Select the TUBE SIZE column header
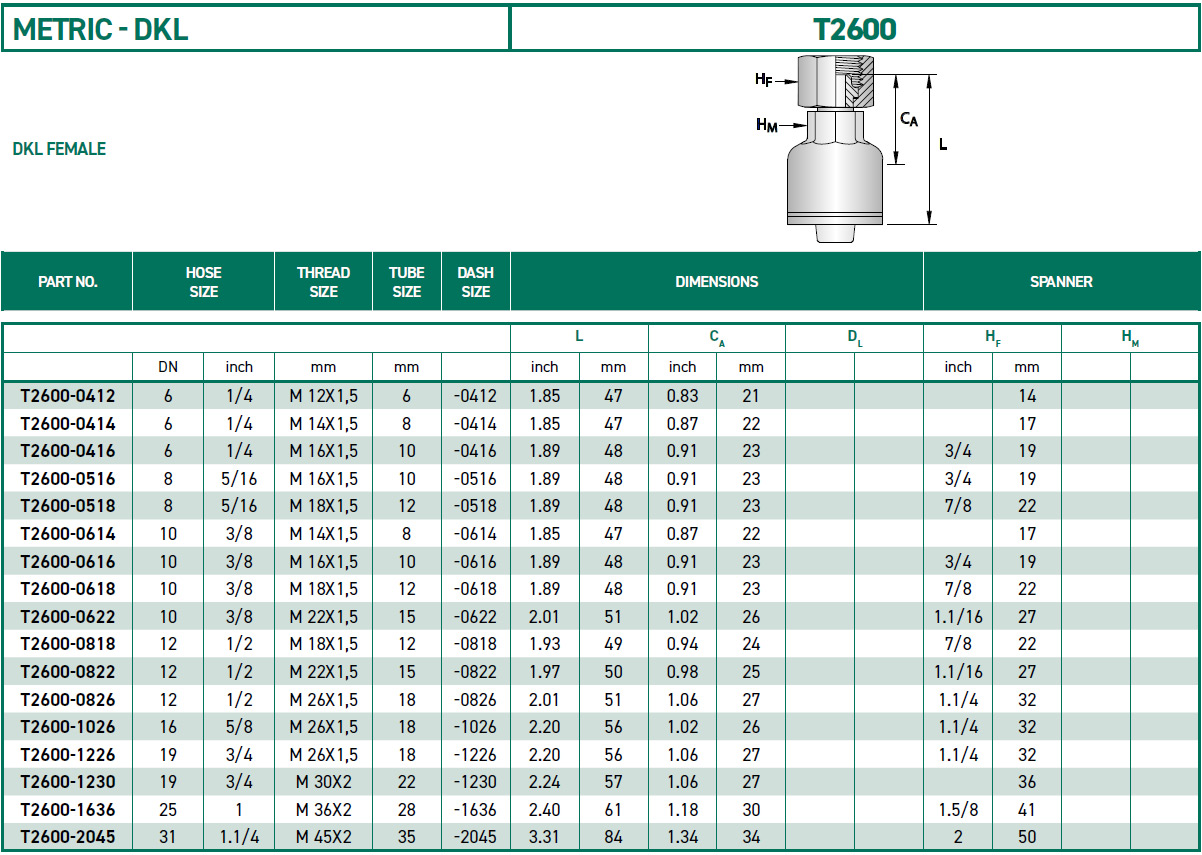 pos(406,282)
